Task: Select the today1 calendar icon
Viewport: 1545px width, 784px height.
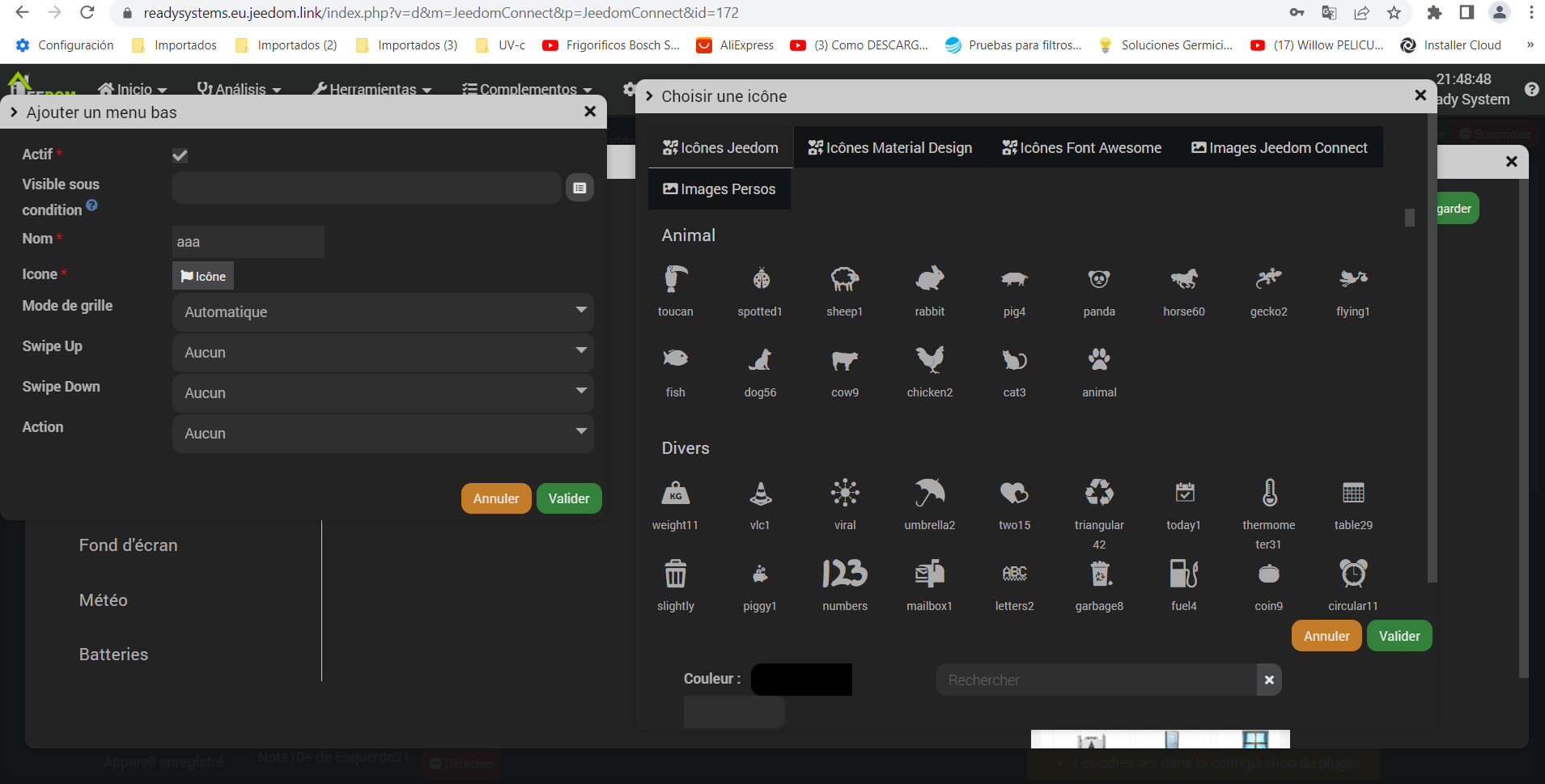Action: pyautogui.click(x=1184, y=493)
